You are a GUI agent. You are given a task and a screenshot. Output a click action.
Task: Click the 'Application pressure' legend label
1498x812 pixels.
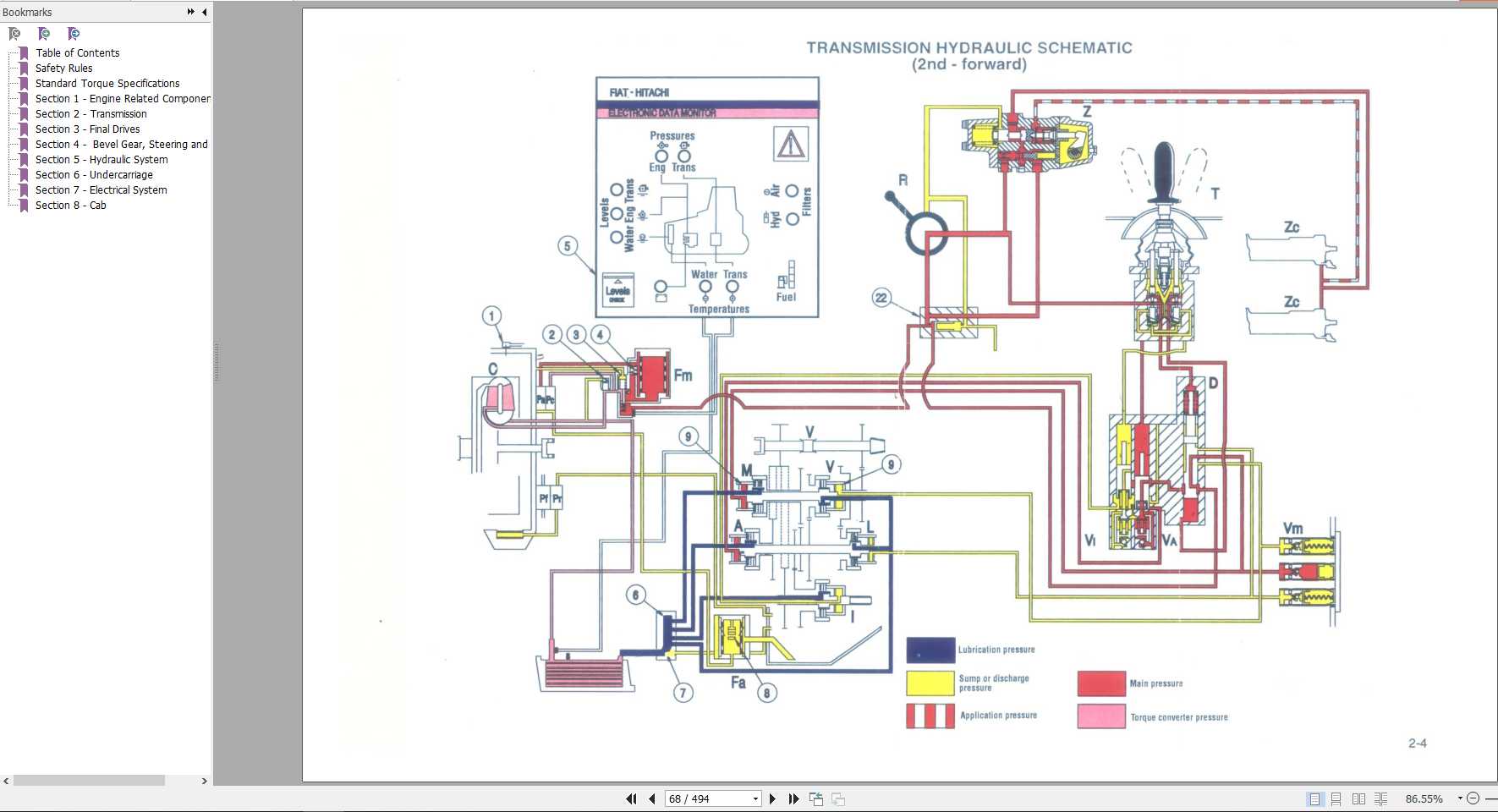tap(998, 716)
